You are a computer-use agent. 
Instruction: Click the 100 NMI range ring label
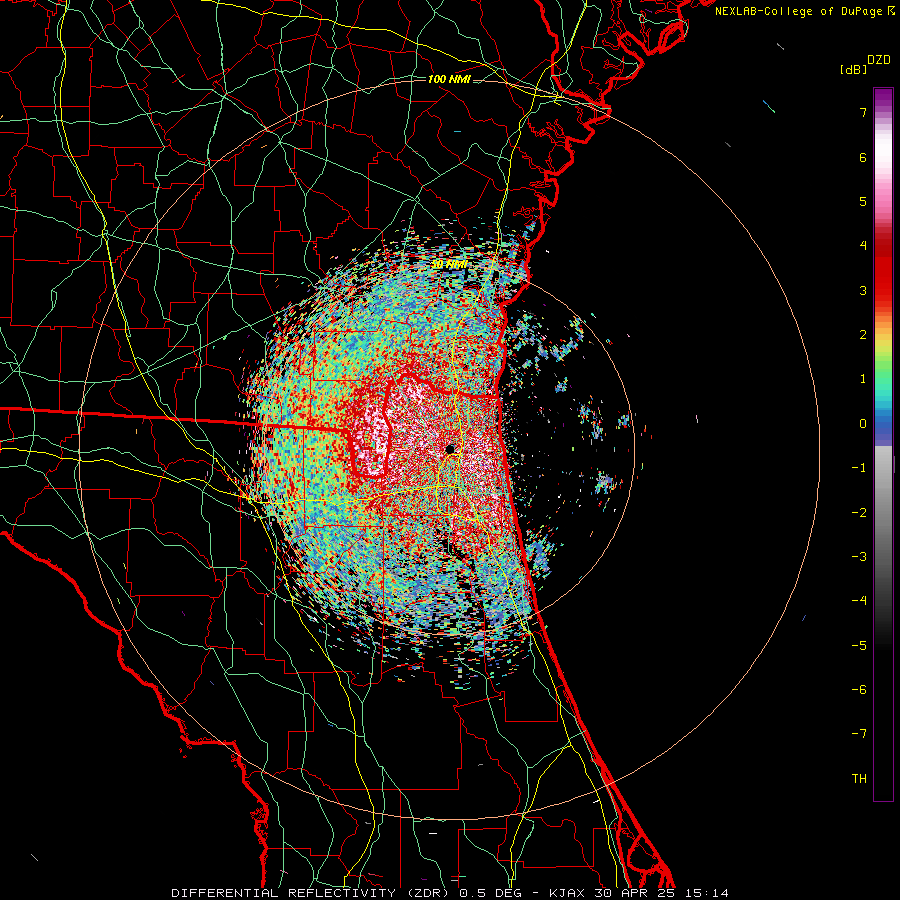tap(449, 79)
